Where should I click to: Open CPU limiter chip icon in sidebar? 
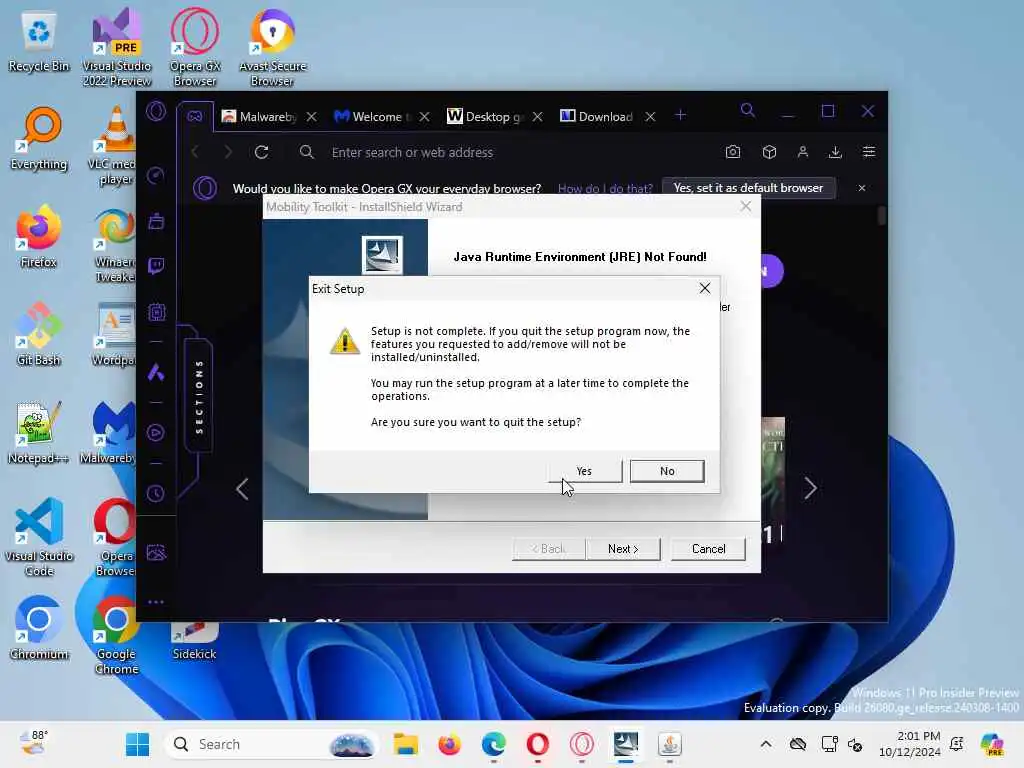[156, 312]
